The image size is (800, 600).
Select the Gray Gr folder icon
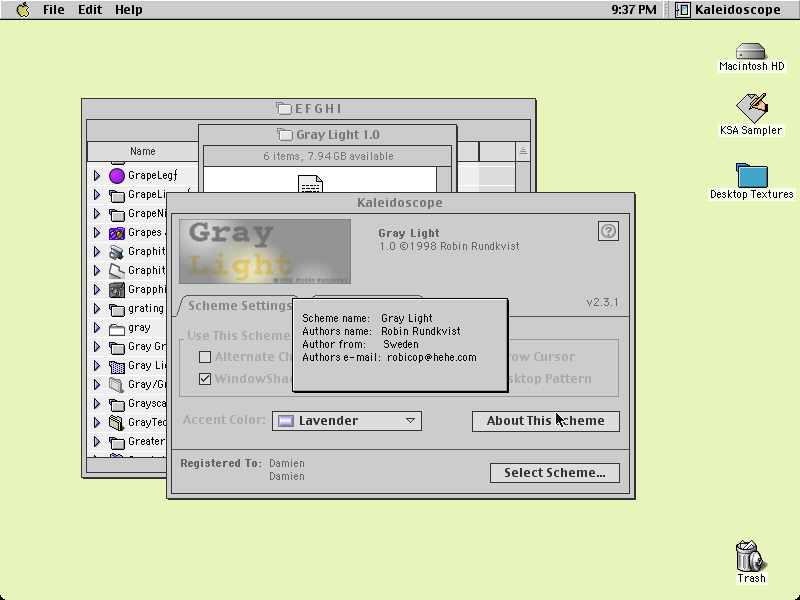[x=117, y=347]
